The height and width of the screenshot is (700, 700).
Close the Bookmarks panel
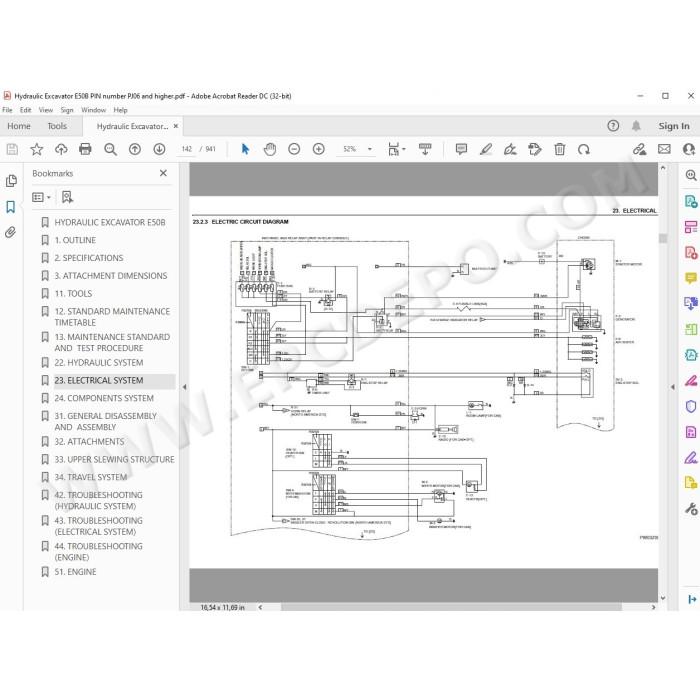click(163, 173)
